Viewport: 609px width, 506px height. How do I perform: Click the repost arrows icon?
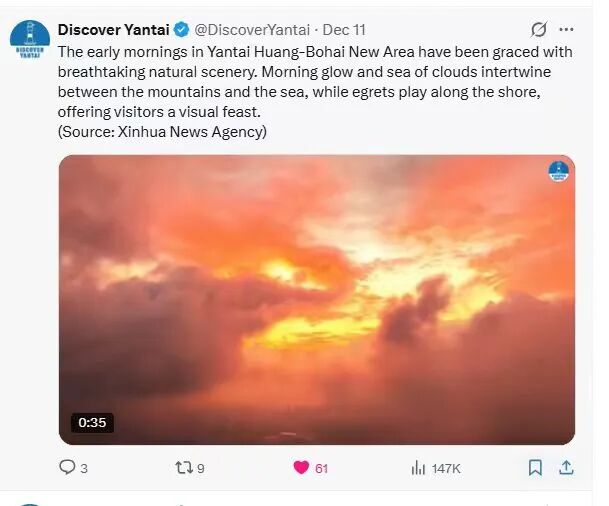coord(183,467)
